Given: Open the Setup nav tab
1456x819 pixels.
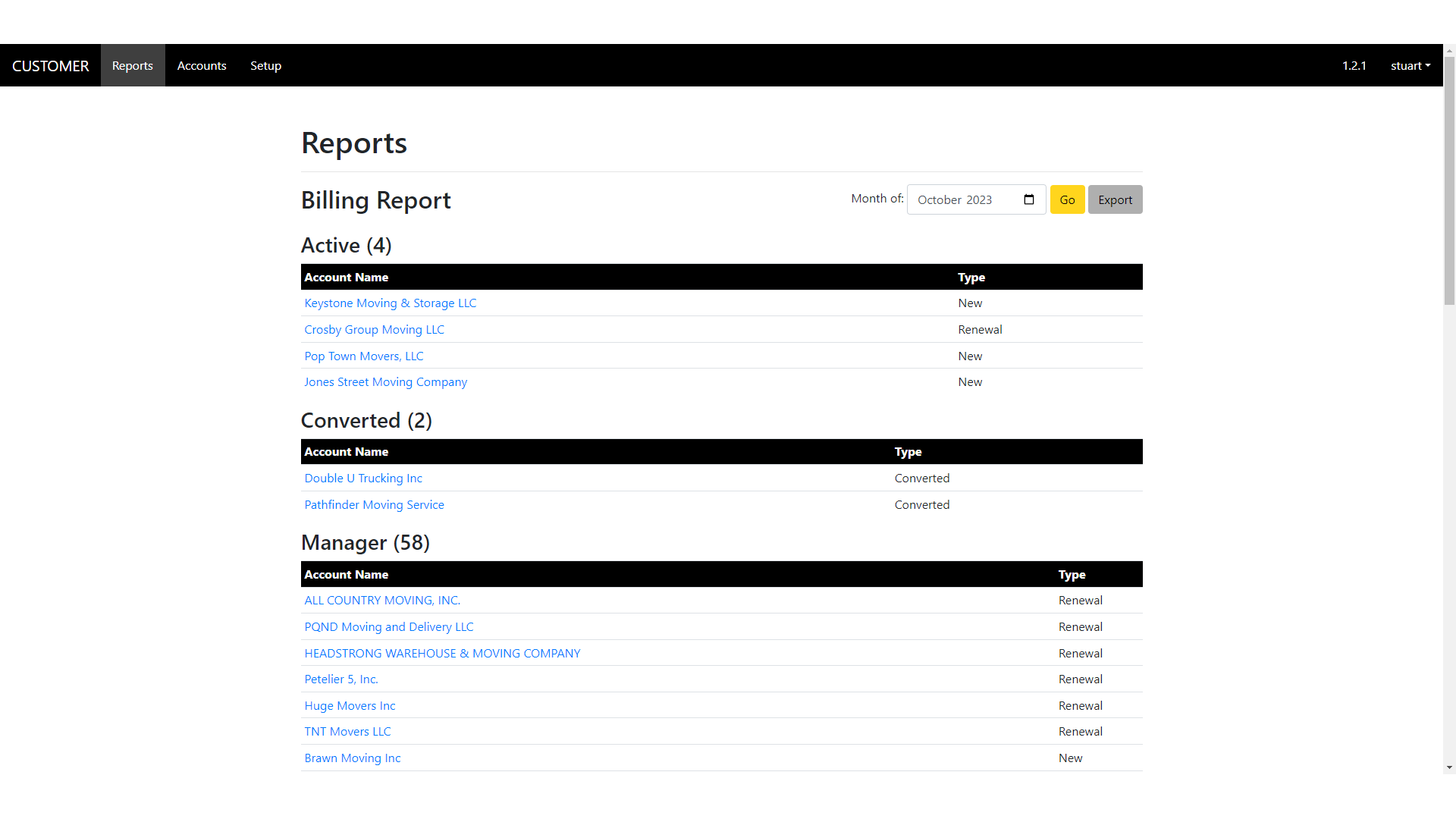Looking at the screenshot, I should point(265,65).
